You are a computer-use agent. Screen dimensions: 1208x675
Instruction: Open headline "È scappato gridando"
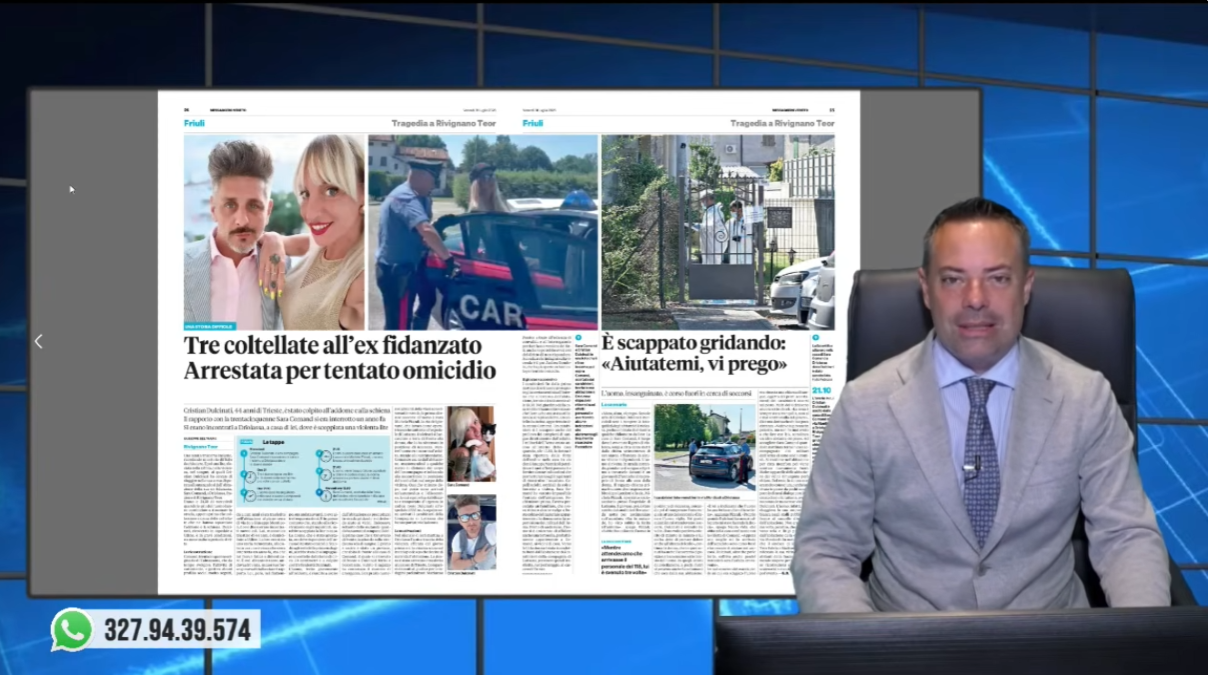click(694, 342)
